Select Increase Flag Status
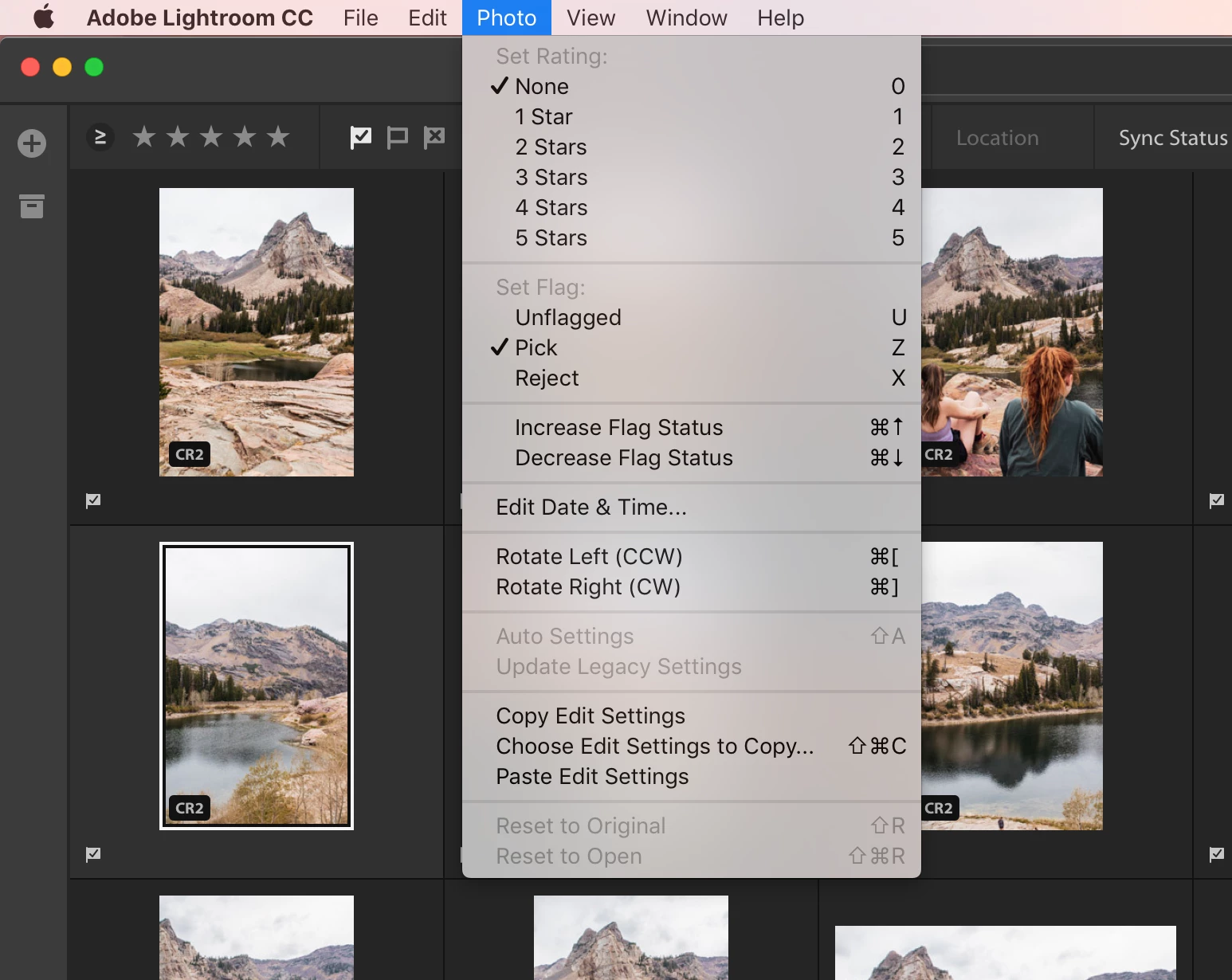The height and width of the screenshot is (980, 1232). click(692, 427)
